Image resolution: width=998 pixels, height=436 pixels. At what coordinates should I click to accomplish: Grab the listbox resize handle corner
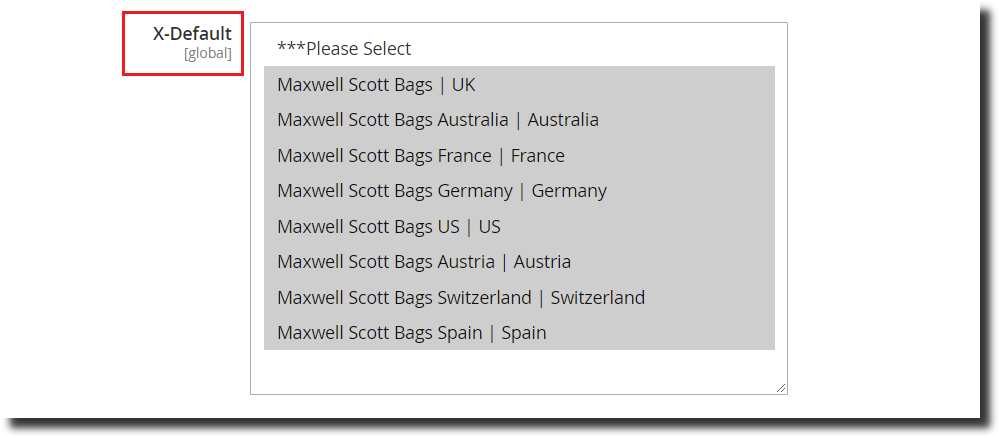(x=781, y=388)
